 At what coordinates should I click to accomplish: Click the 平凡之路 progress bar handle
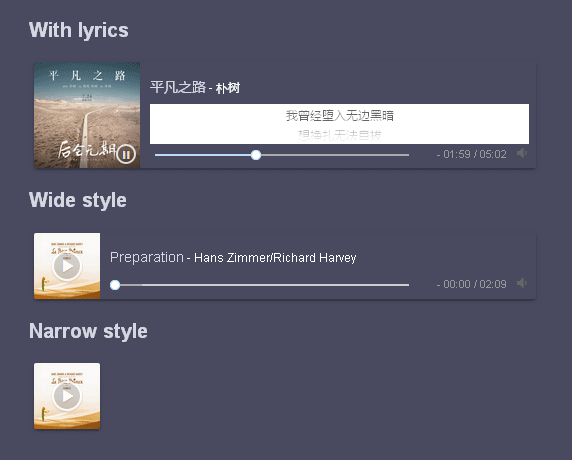[x=256, y=155]
